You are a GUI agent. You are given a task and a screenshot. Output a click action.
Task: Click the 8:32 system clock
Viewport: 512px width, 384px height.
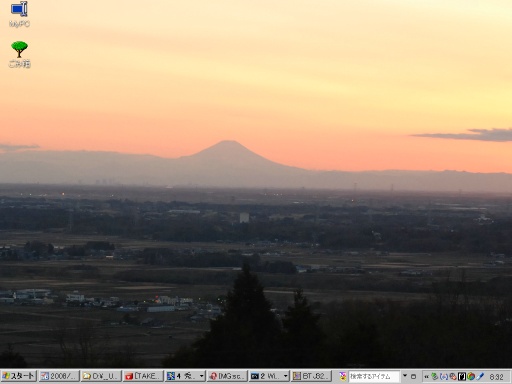[x=497, y=377]
